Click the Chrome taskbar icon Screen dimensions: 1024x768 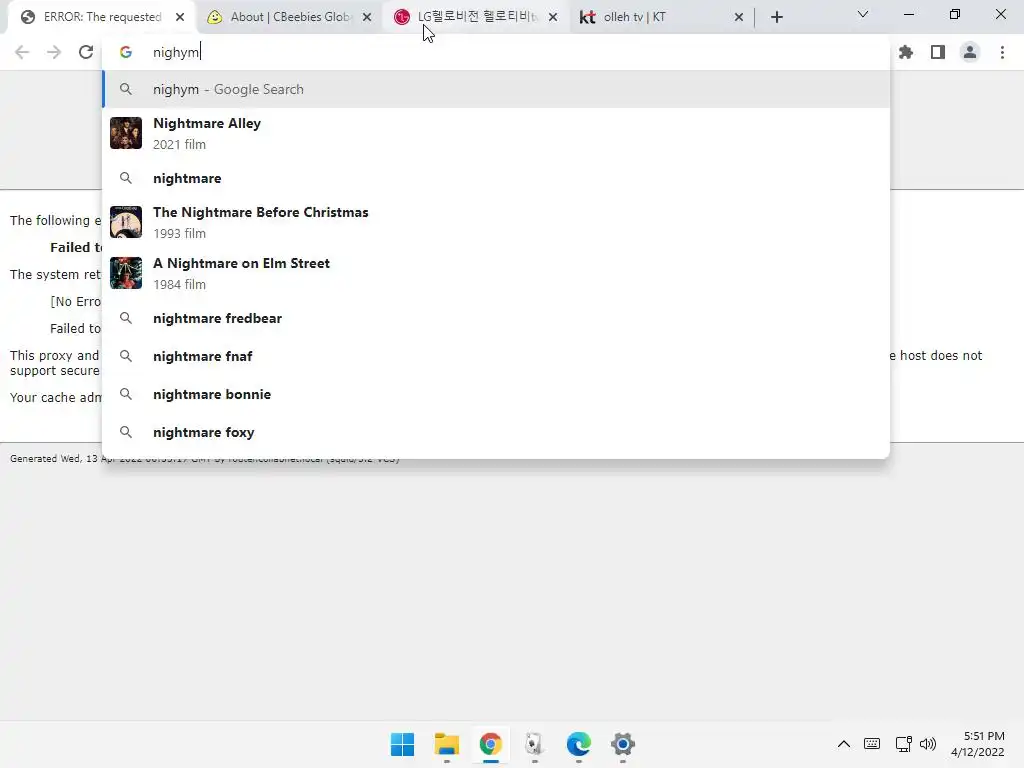point(490,744)
